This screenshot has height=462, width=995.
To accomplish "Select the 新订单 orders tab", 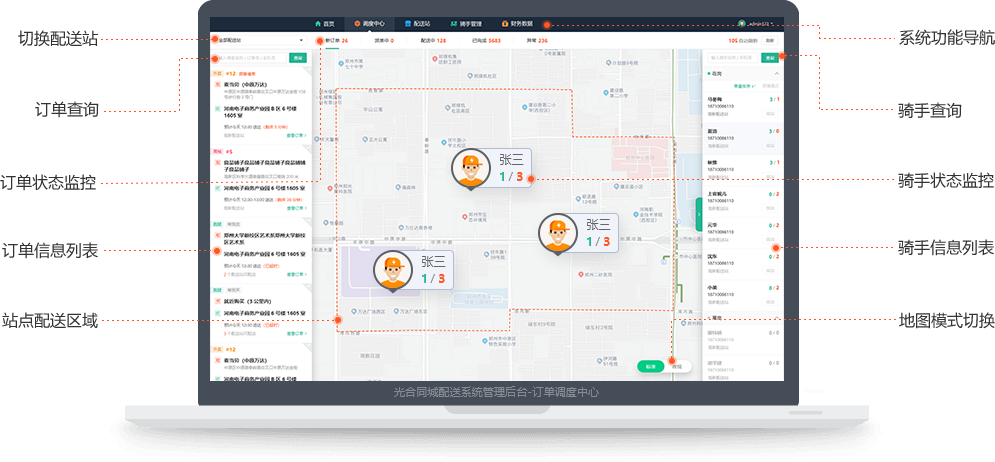I will pyautogui.click(x=334, y=41).
